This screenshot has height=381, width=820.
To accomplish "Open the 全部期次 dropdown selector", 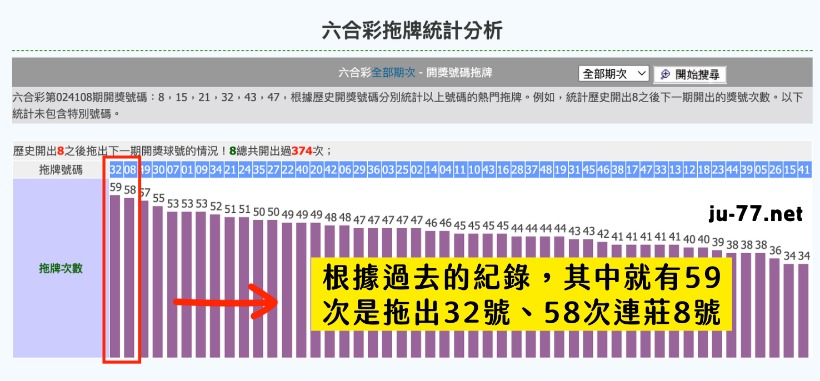I will 613,74.
